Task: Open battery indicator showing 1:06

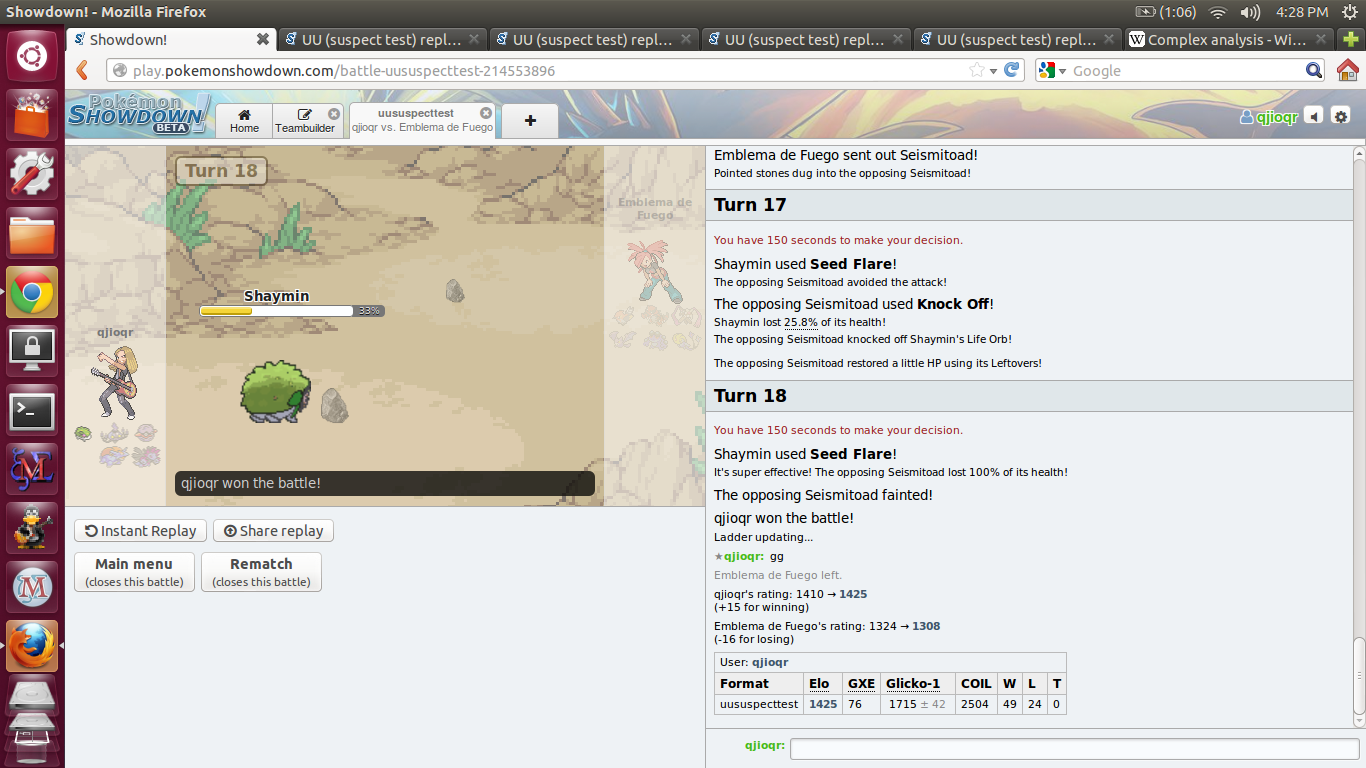Action: (1166, 12)
